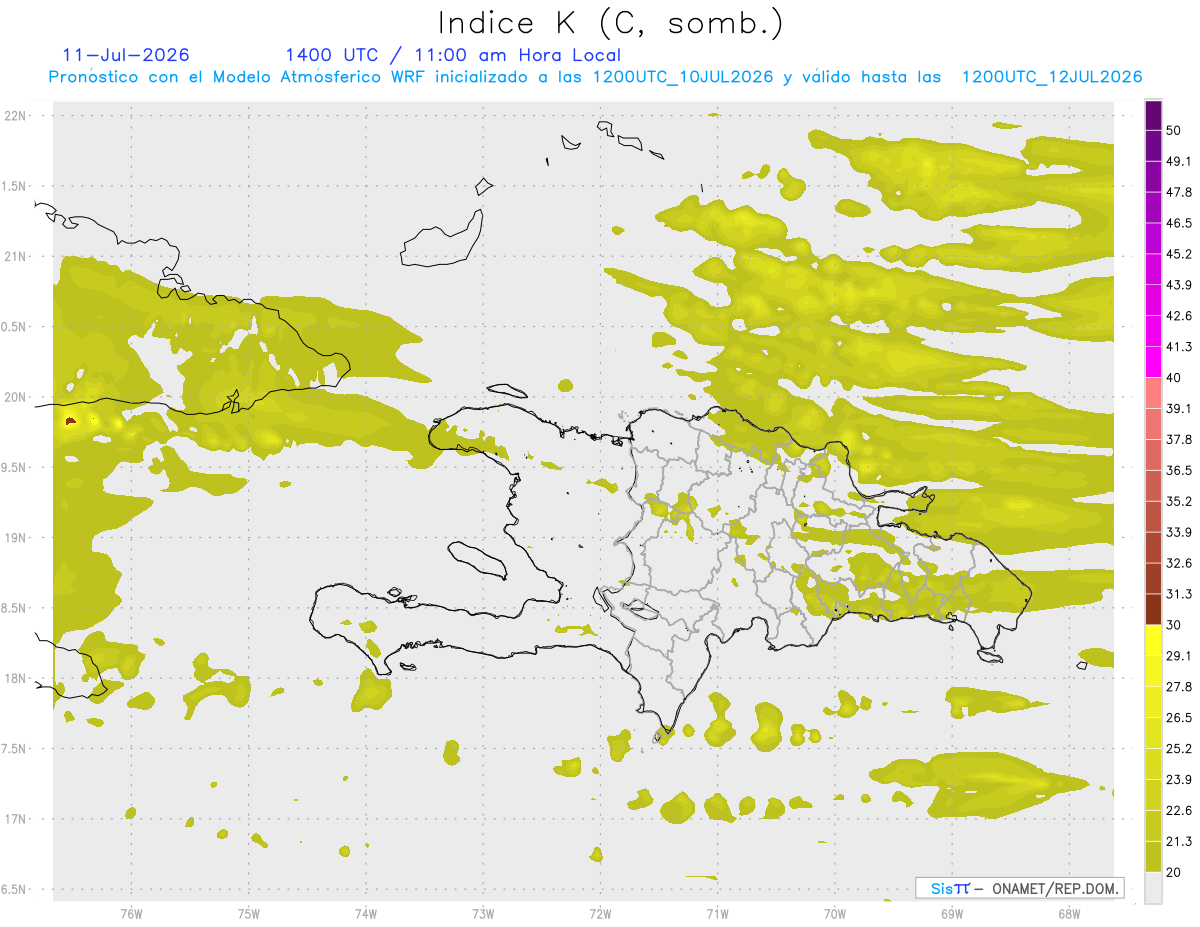This screenshot has width=1200, height=927.
Task: Pick the magenta color bar segment between 41.3 and 42.6
Action: pyautogui.click(x=1153, y=332)
